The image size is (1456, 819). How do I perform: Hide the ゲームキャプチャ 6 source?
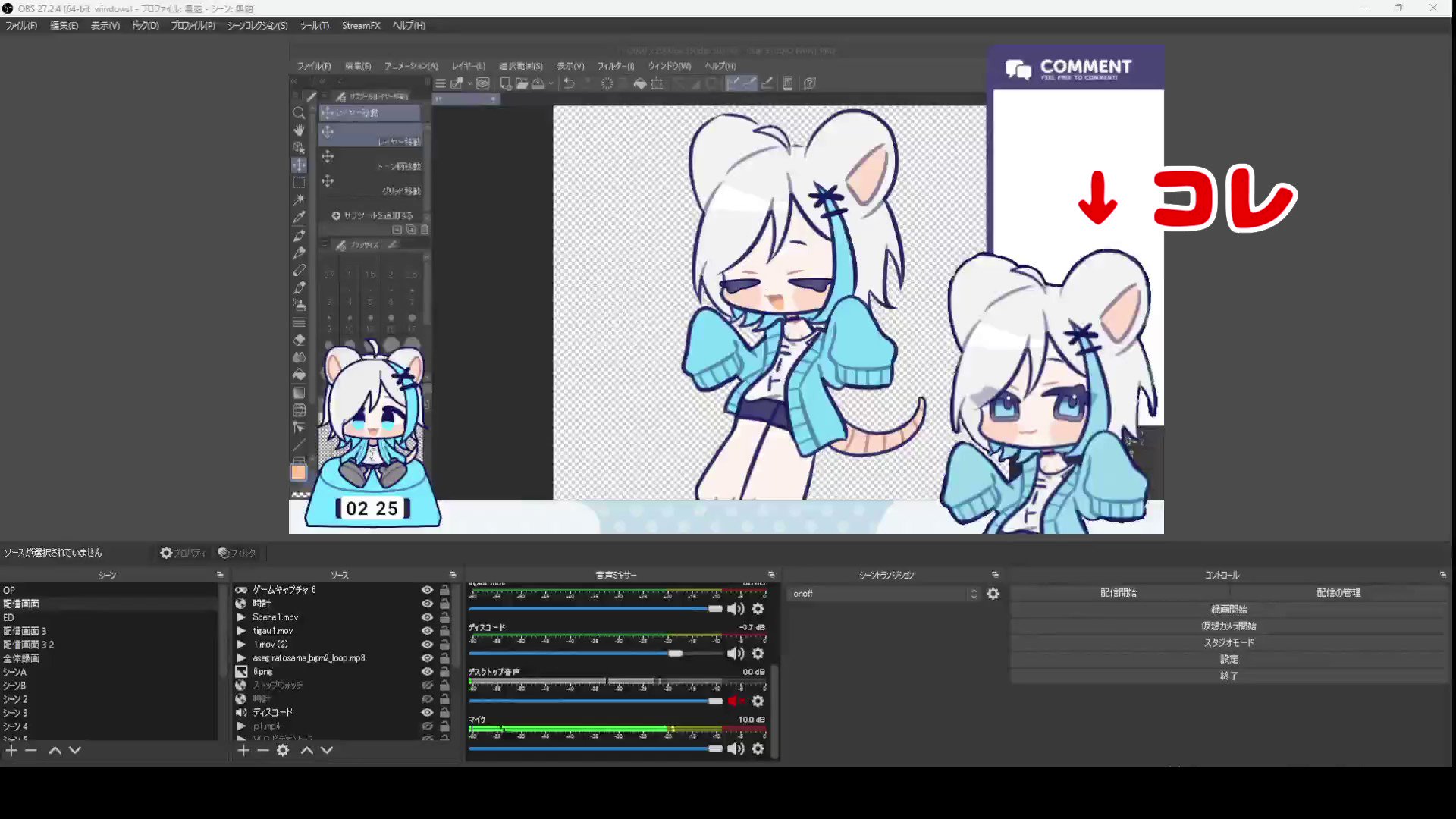pos(428,590)
